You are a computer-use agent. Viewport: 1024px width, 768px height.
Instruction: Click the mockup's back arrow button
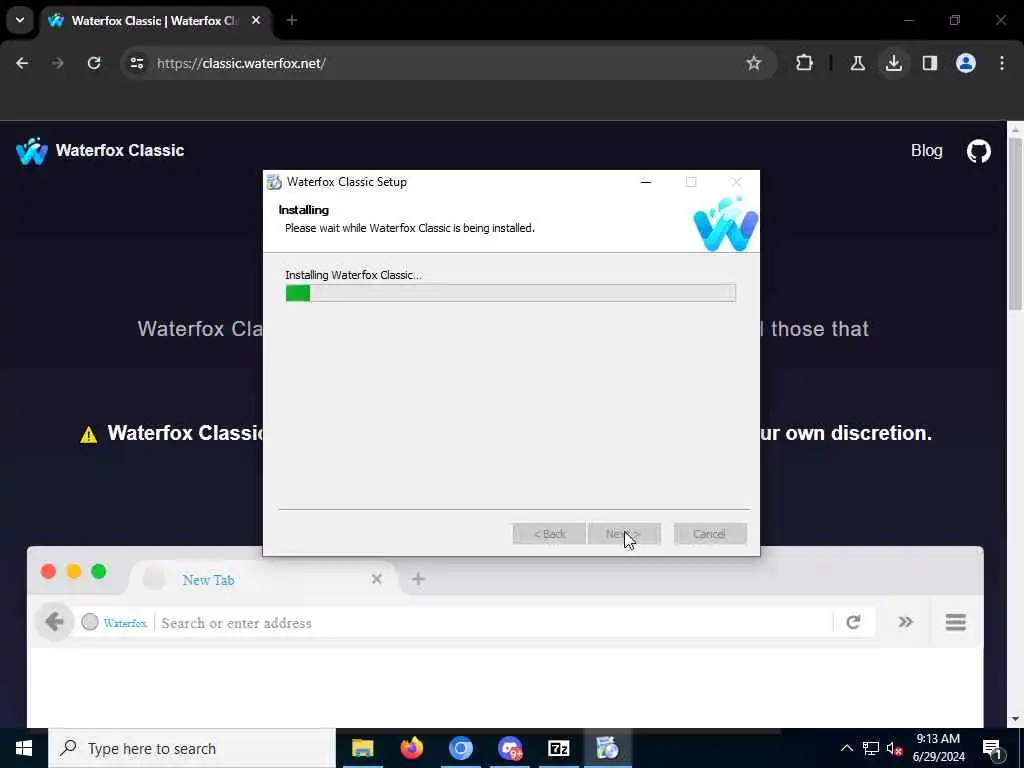[x=54, y=622]
